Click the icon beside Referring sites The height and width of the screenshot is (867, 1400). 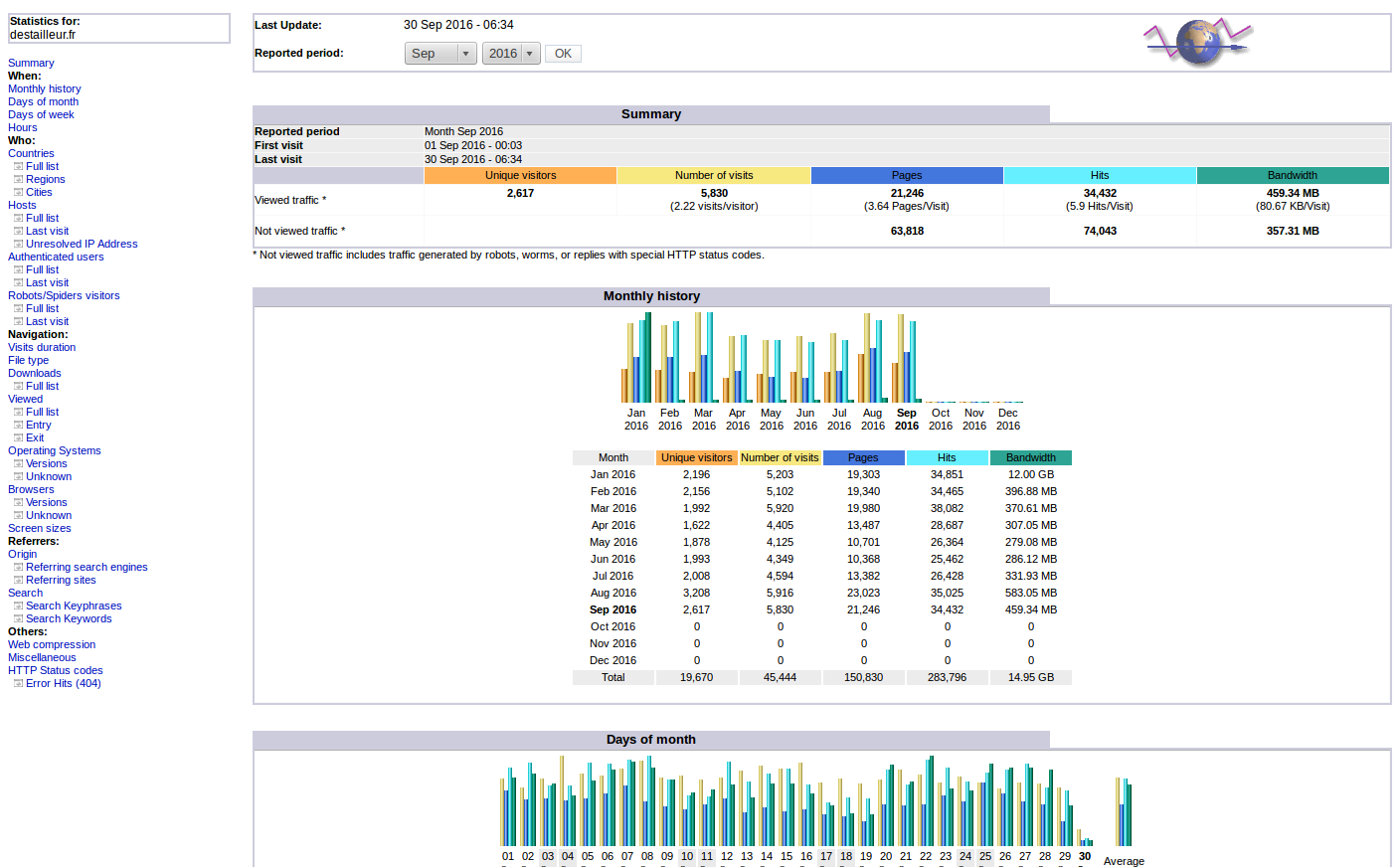[18, 581]
